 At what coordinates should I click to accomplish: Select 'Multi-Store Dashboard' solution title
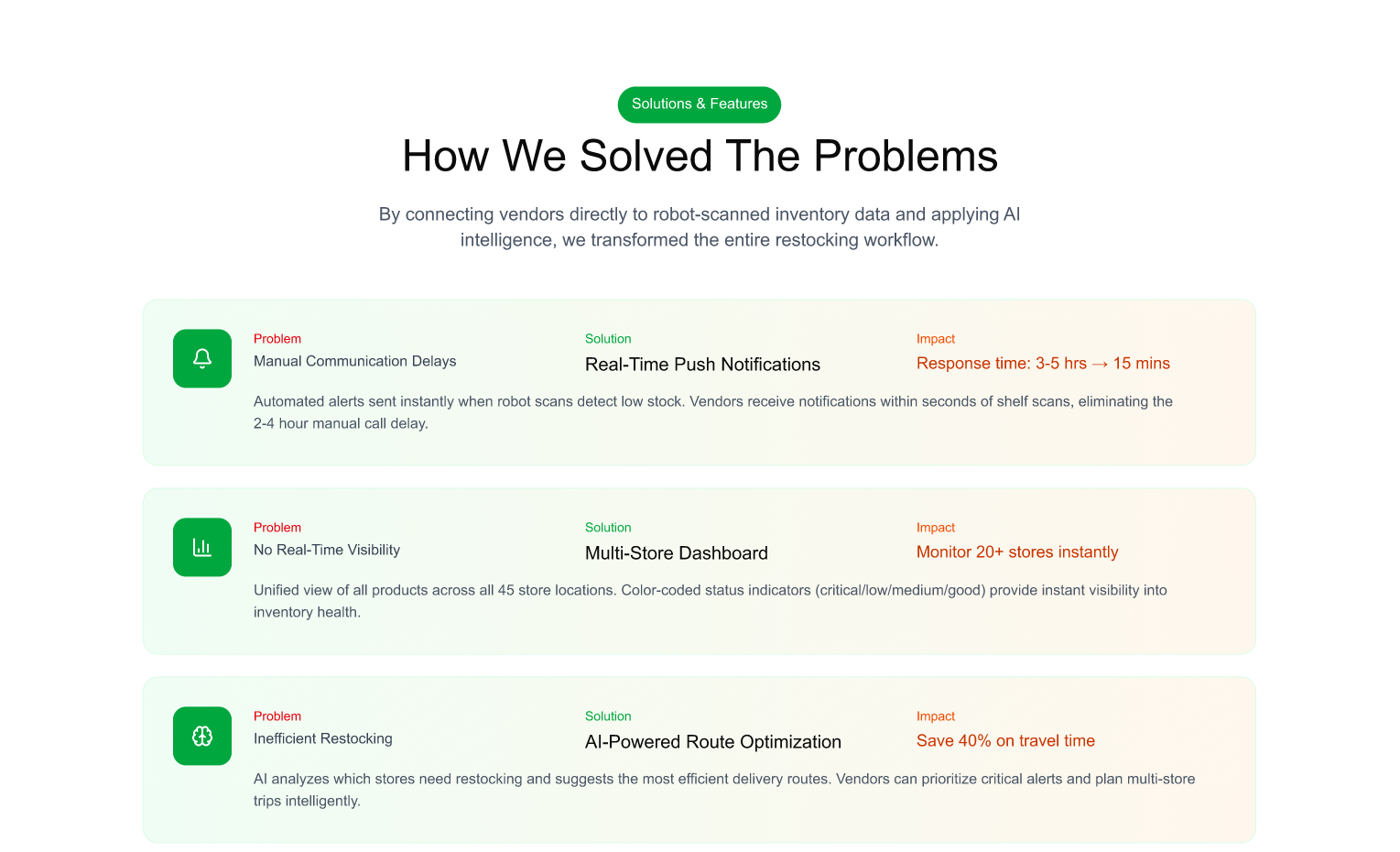click(x=676, y=553)
